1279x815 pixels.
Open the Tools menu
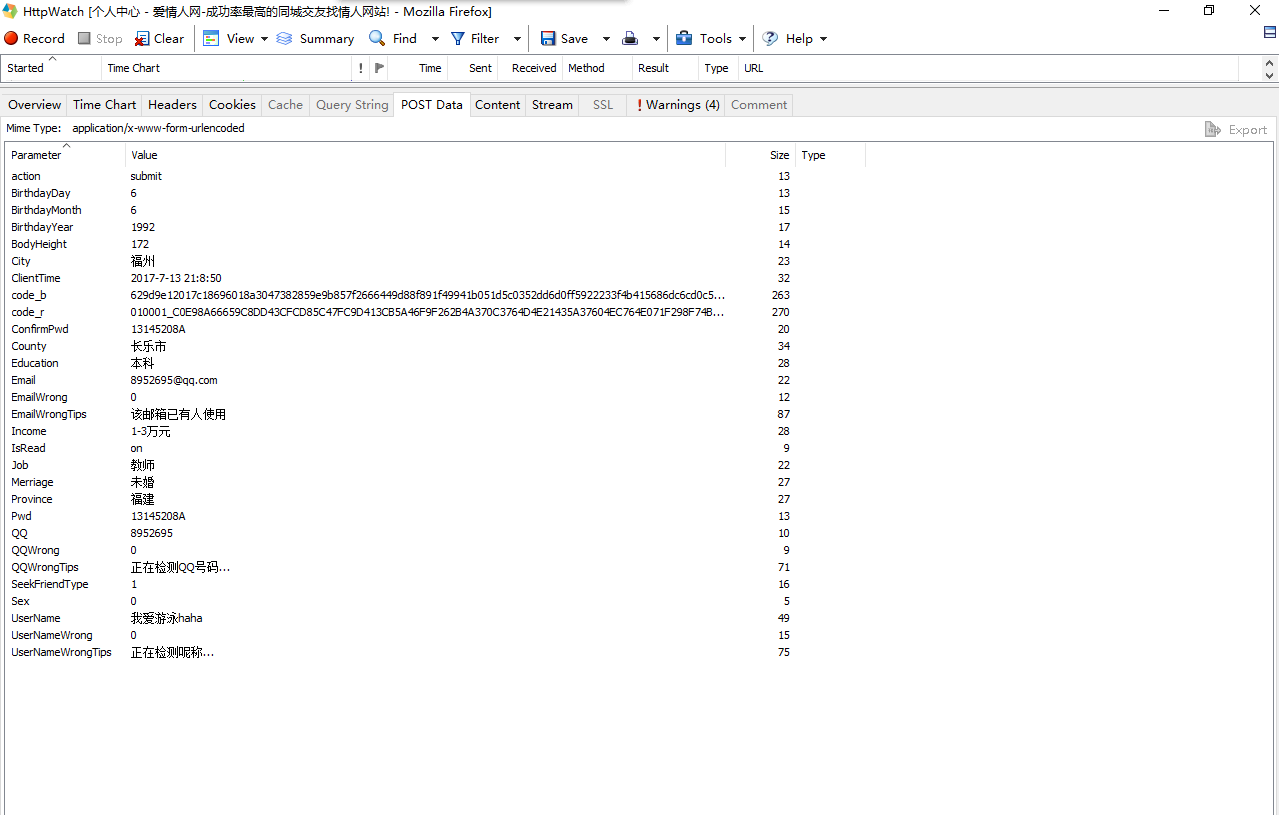(x=711, y=38)
